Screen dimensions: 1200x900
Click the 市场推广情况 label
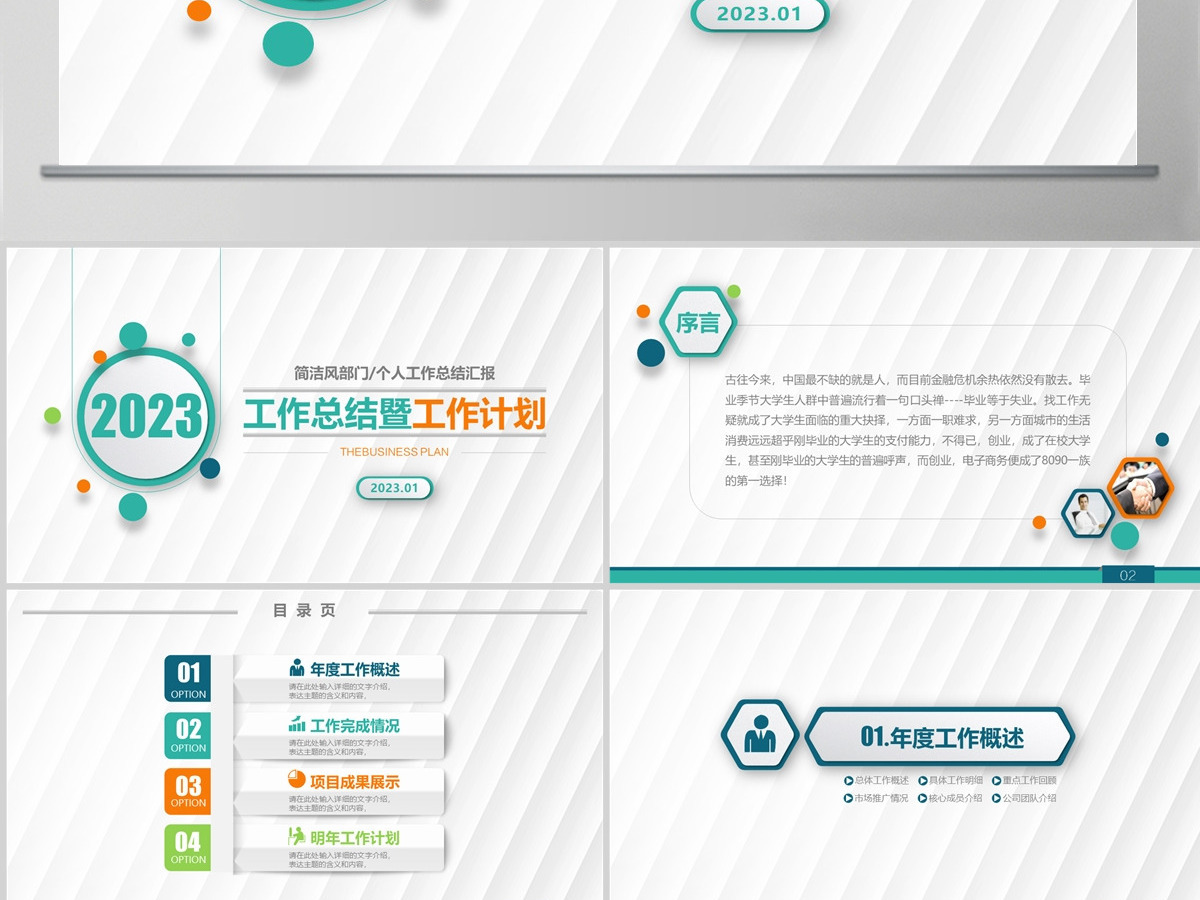[x=882, y=798]
